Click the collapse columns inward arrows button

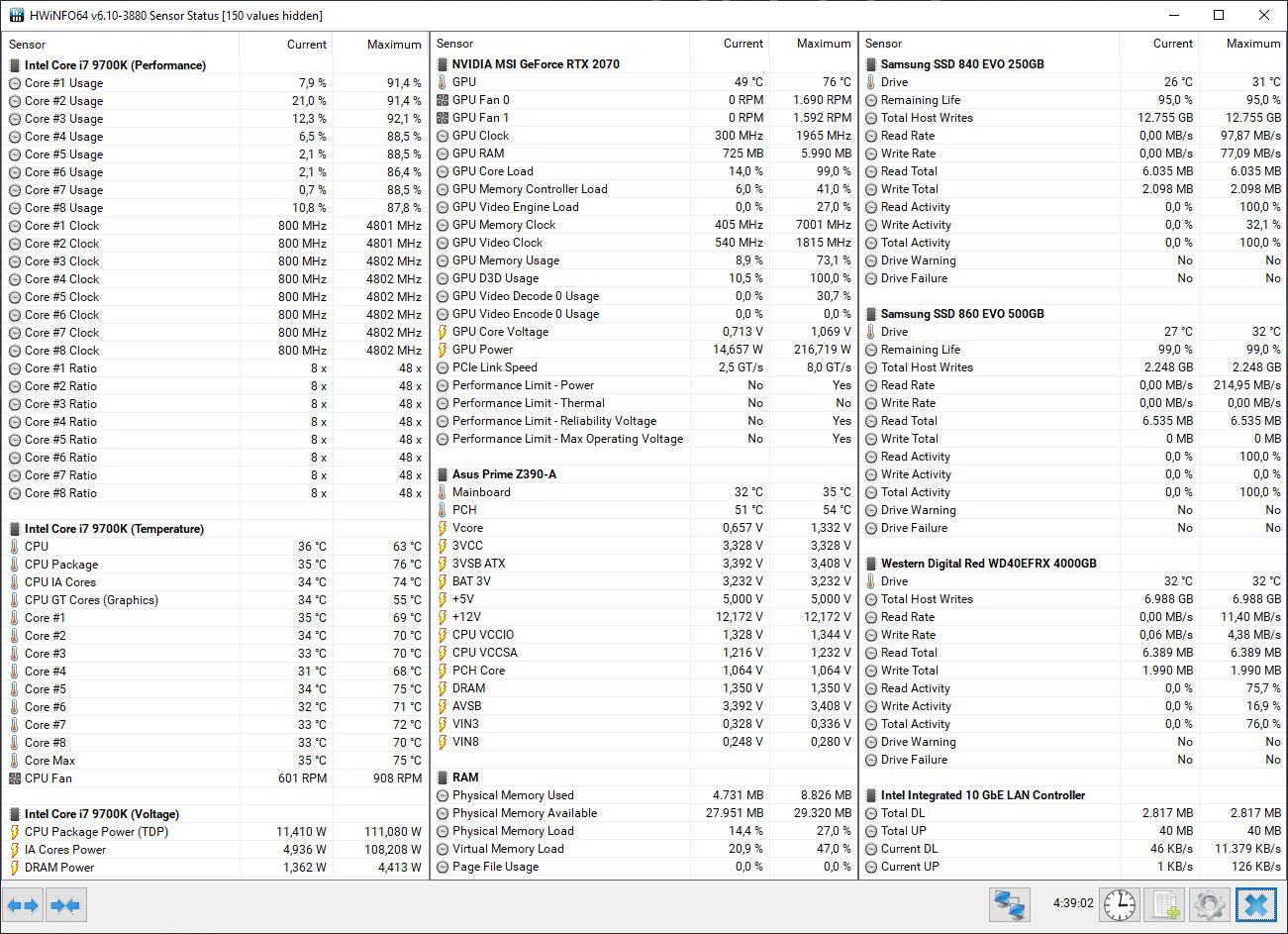tap(65, 905)
